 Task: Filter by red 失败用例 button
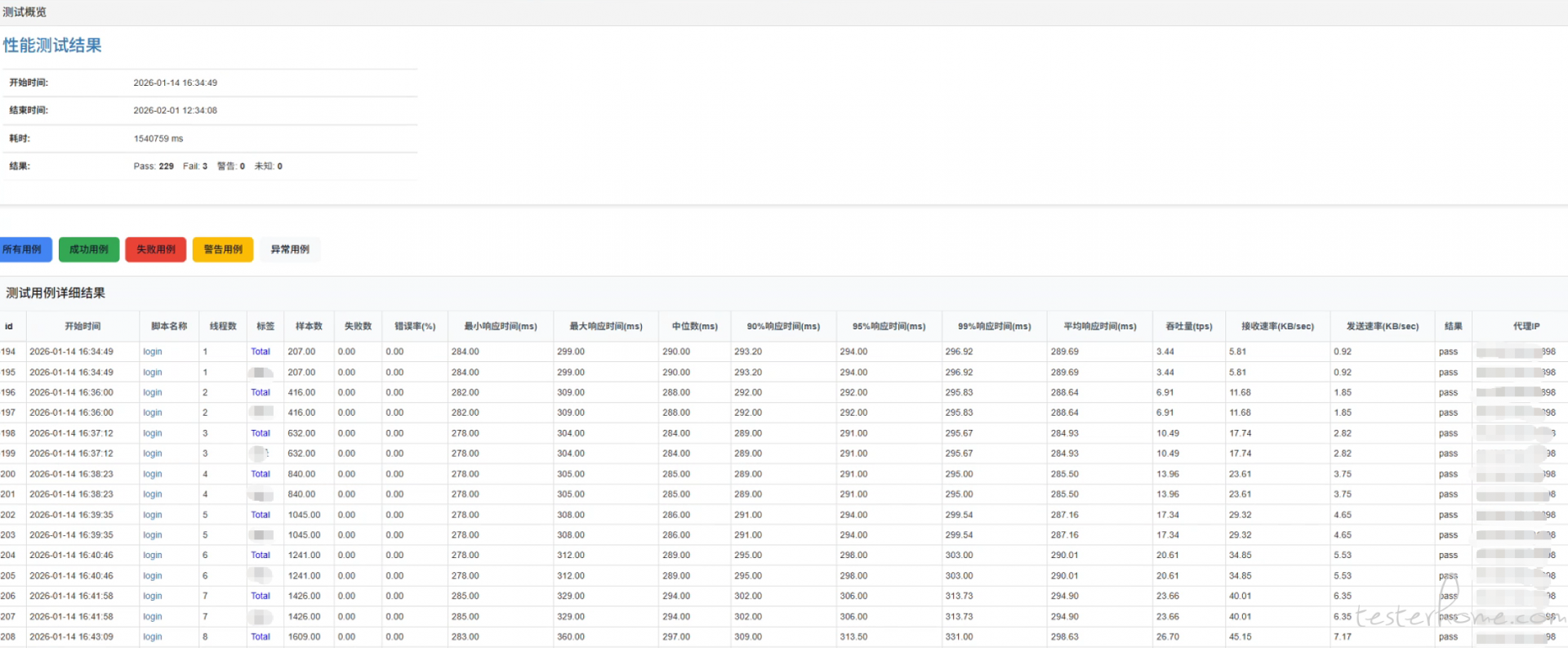tap(156, 249)
